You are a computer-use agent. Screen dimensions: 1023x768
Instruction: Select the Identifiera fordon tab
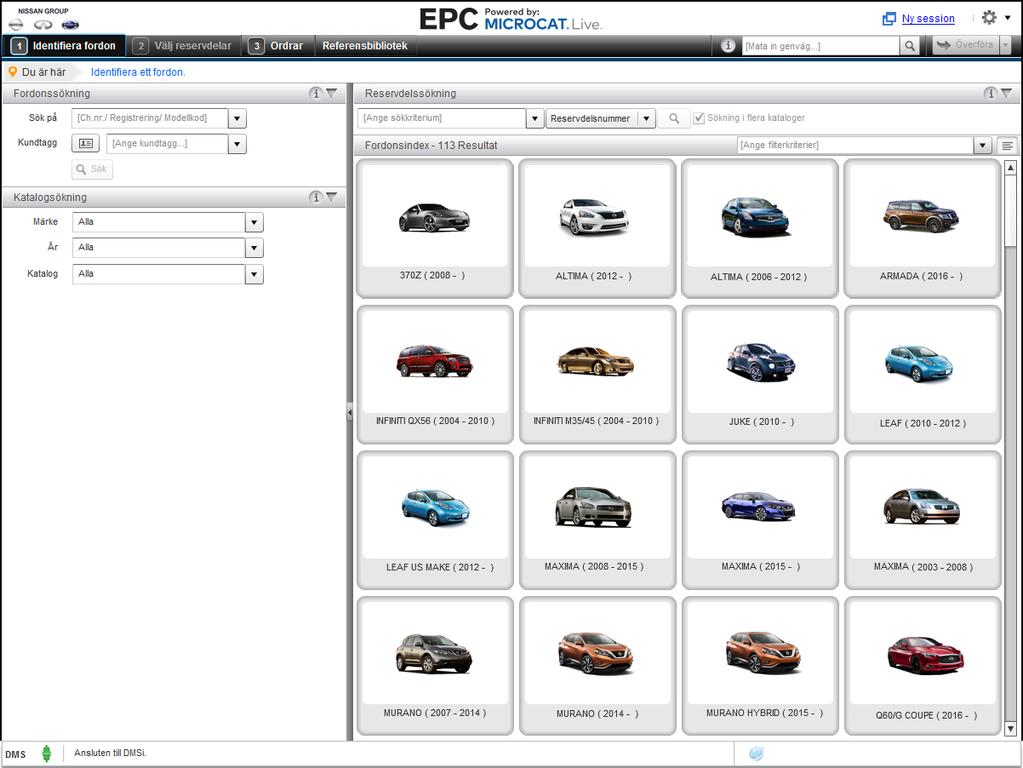(x=64, y=46)
